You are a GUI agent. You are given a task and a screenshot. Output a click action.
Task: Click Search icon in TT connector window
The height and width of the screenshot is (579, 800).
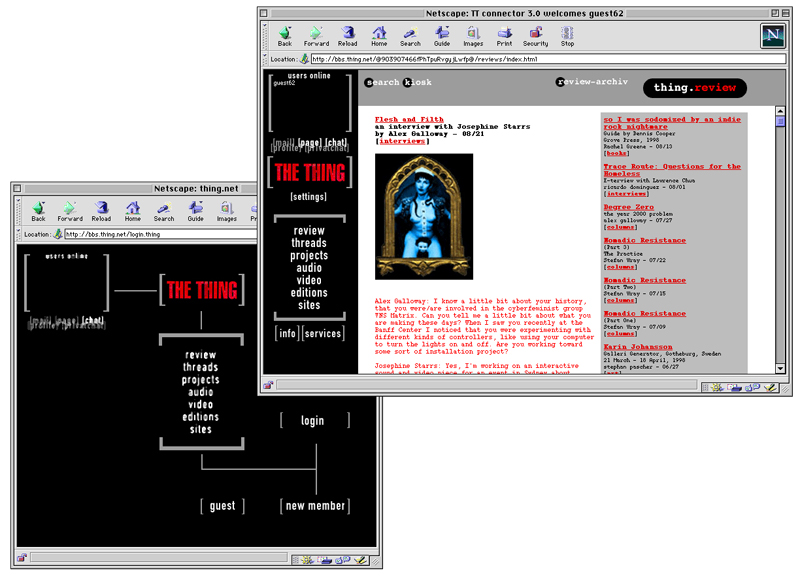[410, 36]
